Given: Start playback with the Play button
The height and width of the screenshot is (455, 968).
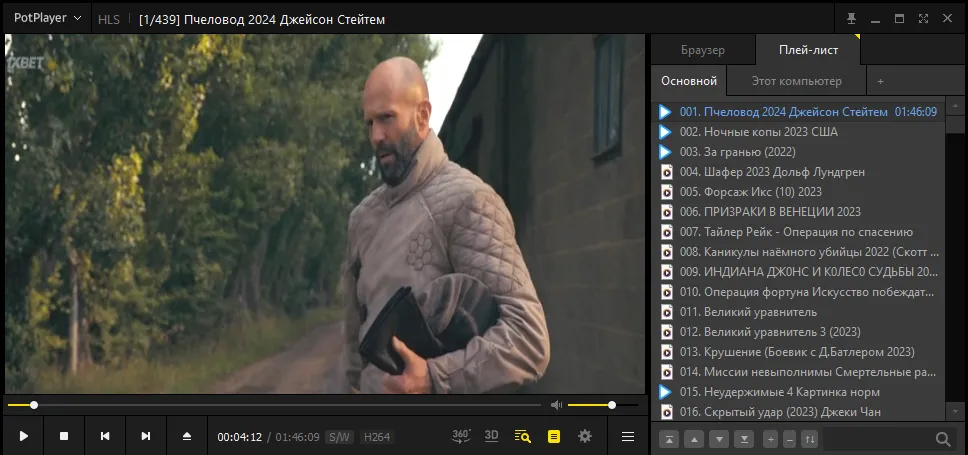Looking at the screenshot, I should tap(23, 436).
